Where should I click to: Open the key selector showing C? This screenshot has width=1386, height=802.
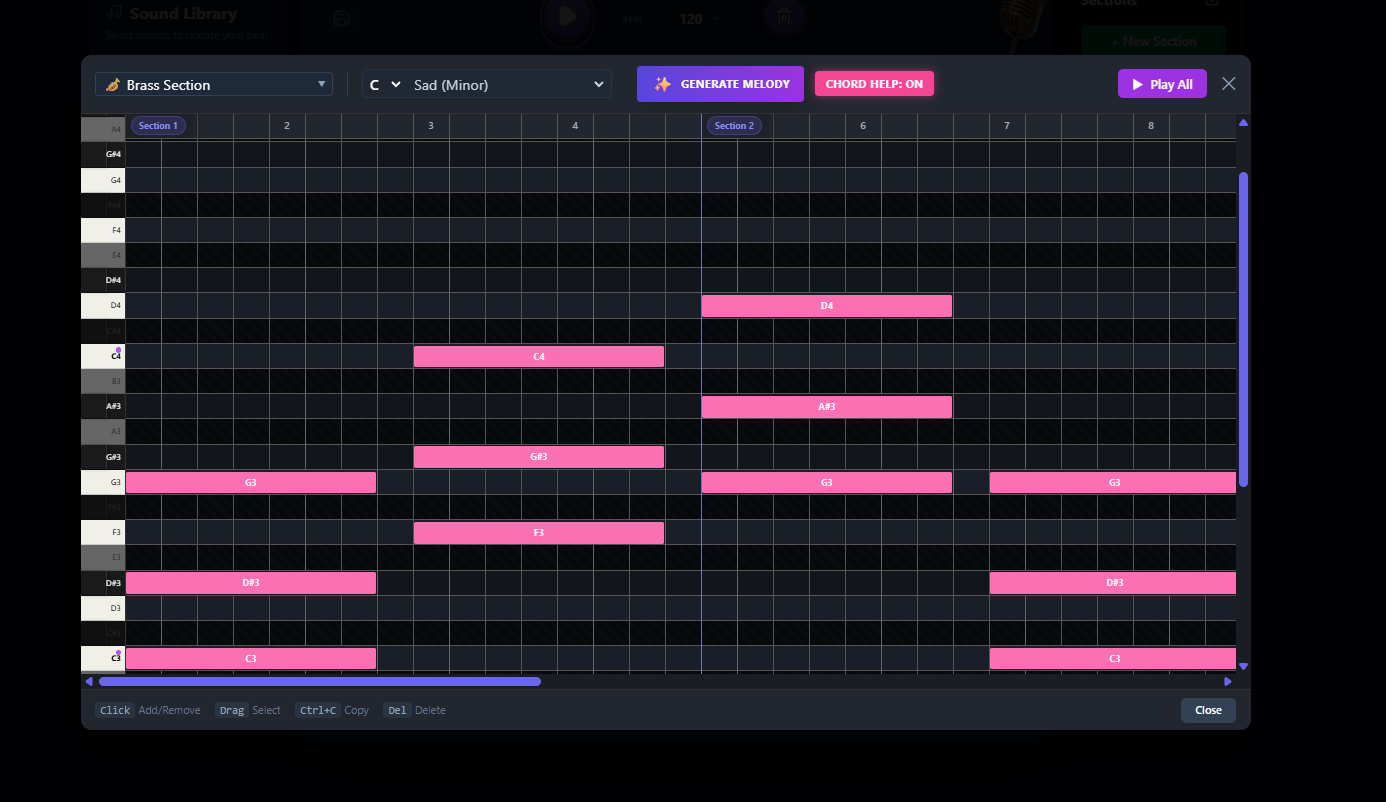click(x=384, y=84)
